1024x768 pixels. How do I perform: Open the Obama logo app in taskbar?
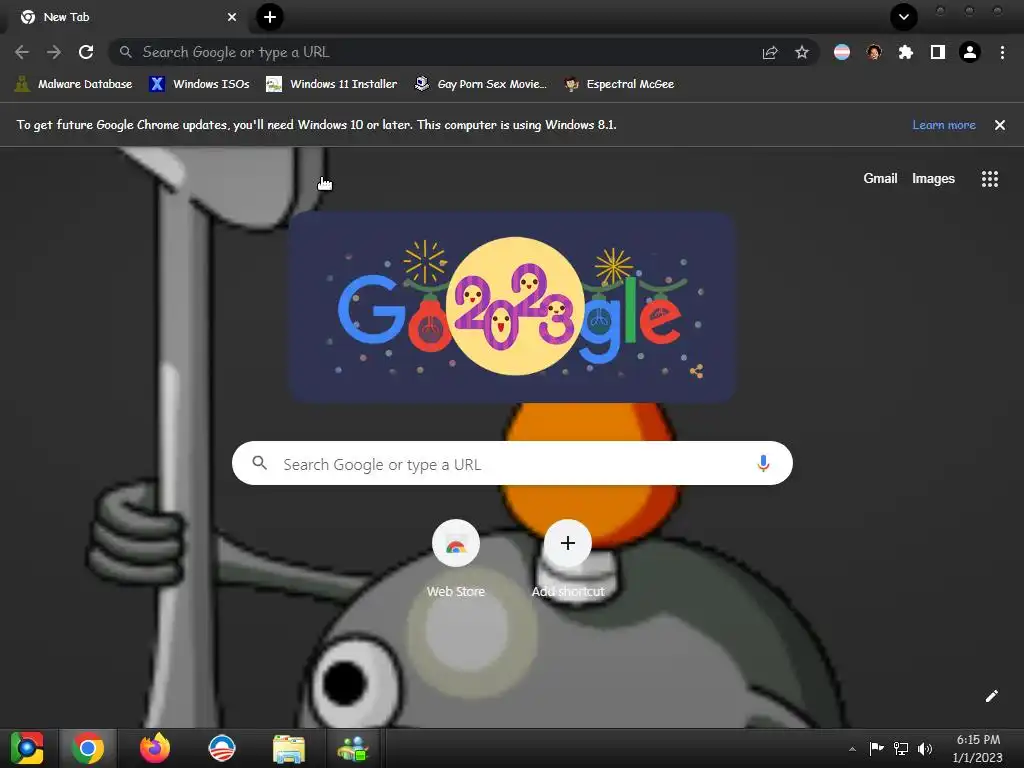coord(221,748)
